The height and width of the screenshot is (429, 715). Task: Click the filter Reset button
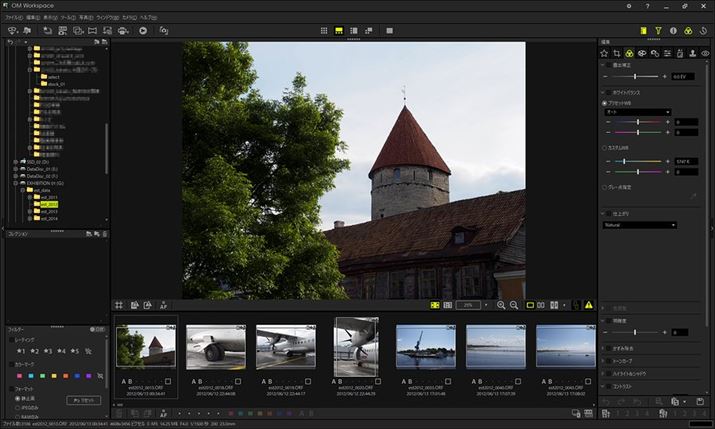coord(82,399)
